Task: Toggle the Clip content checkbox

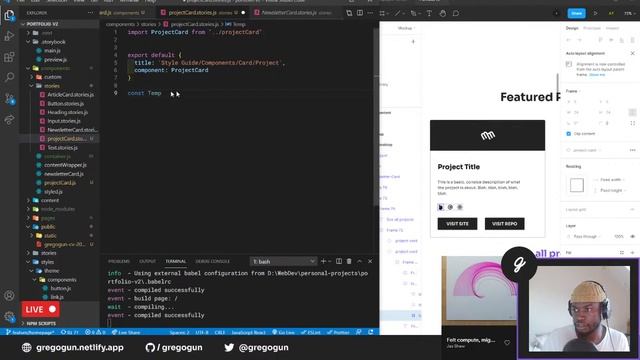Action: click(569, 133)
